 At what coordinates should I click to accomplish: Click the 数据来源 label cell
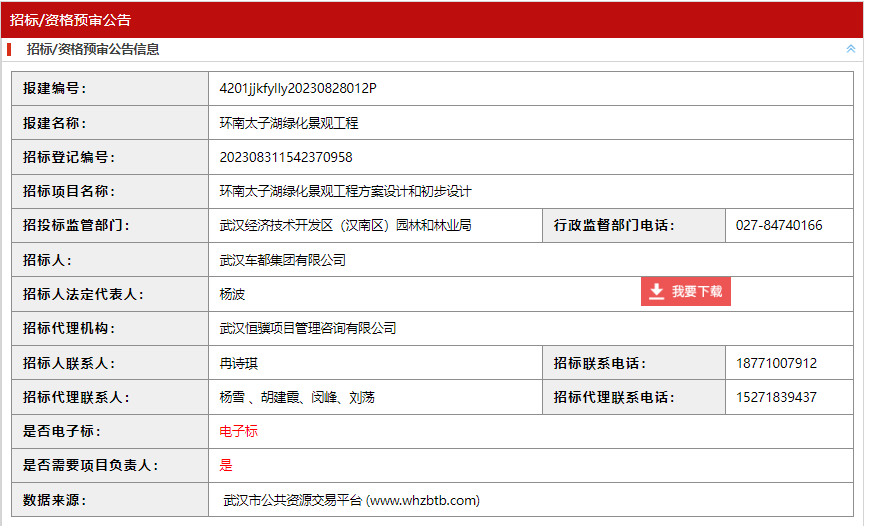(x=110, y=500)
